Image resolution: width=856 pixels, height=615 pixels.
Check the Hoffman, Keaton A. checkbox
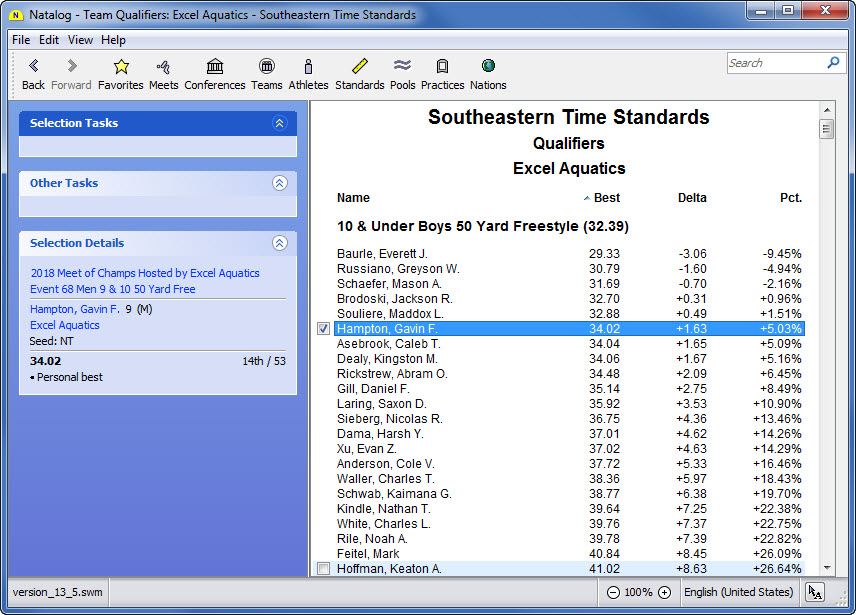pos(323,569)
